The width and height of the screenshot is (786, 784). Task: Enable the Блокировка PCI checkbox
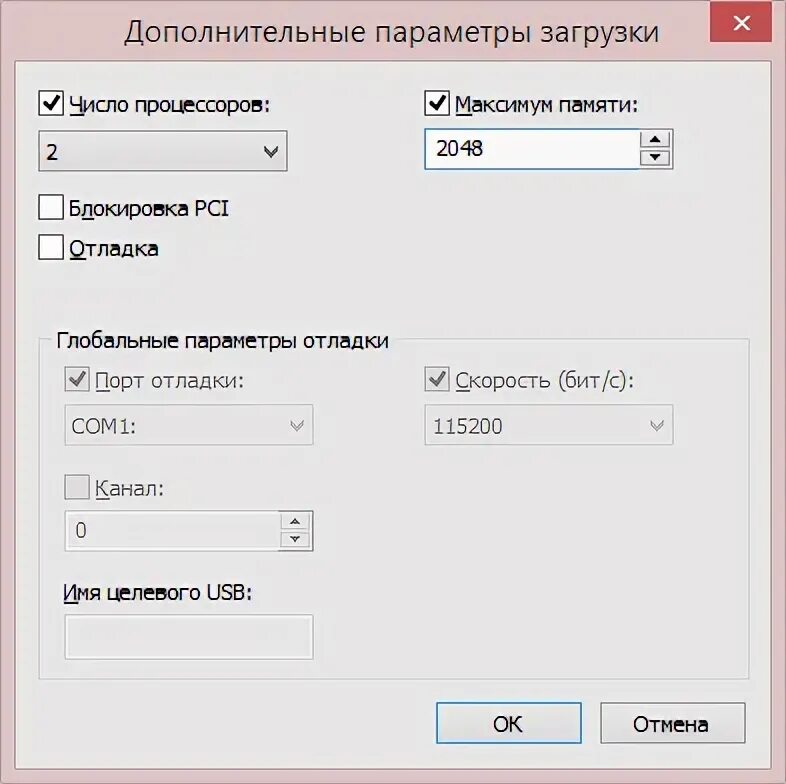pos(50,208)
